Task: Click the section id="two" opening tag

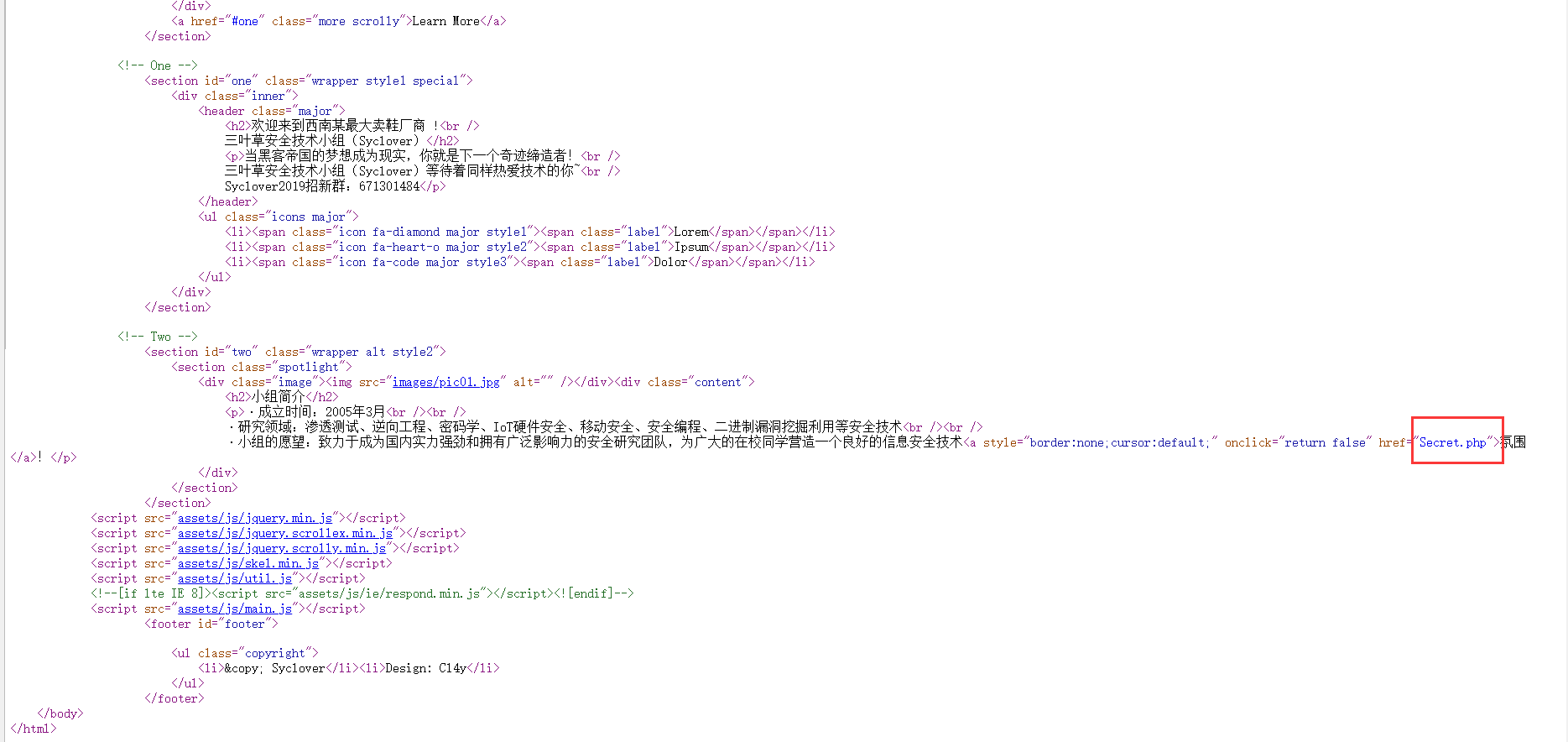Action: coord(295,352)
